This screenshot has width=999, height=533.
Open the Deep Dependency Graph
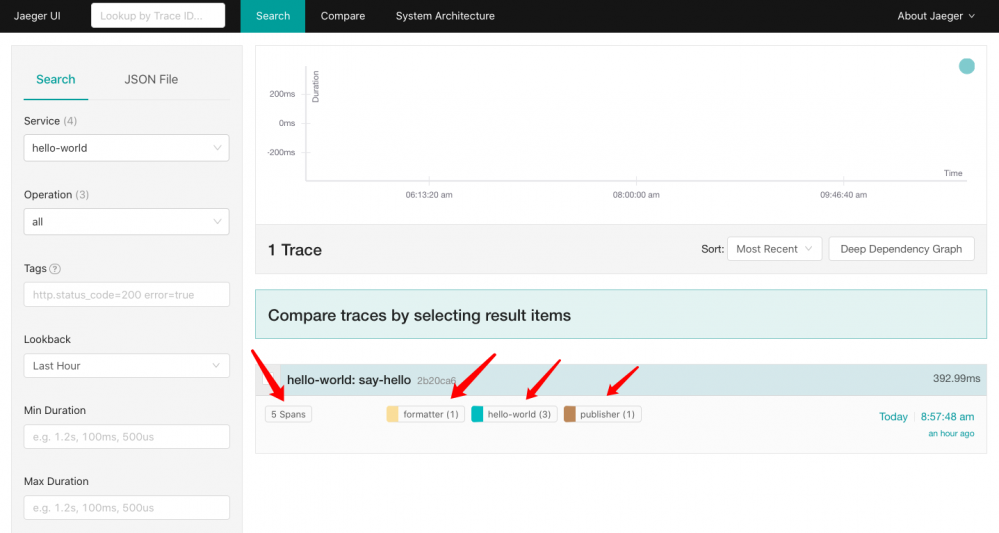click(x=901, y=249)
